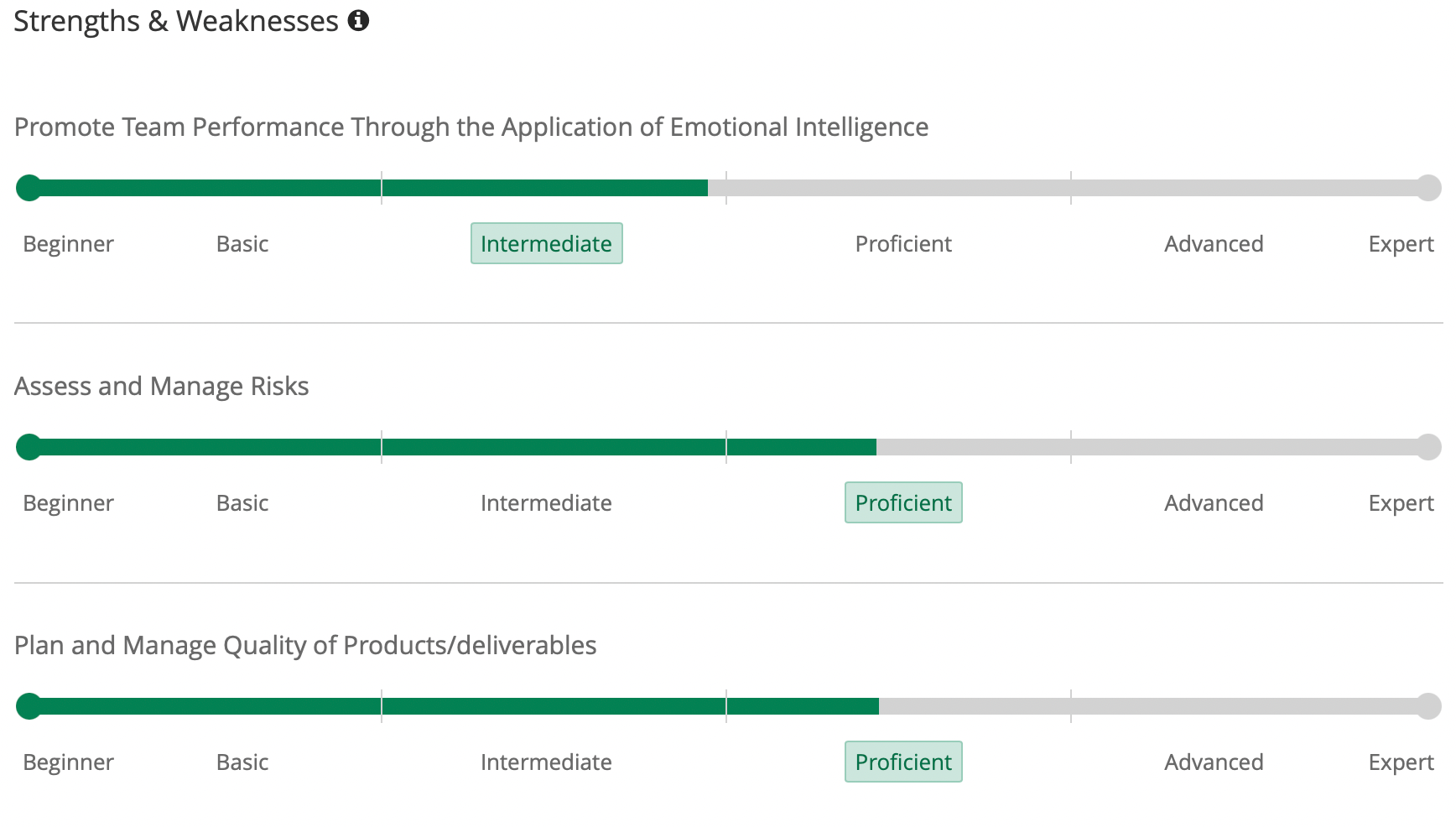Open the Assess and Manage Risks heading
This screenshot has height=827, width=1456.
click(161, 386)
